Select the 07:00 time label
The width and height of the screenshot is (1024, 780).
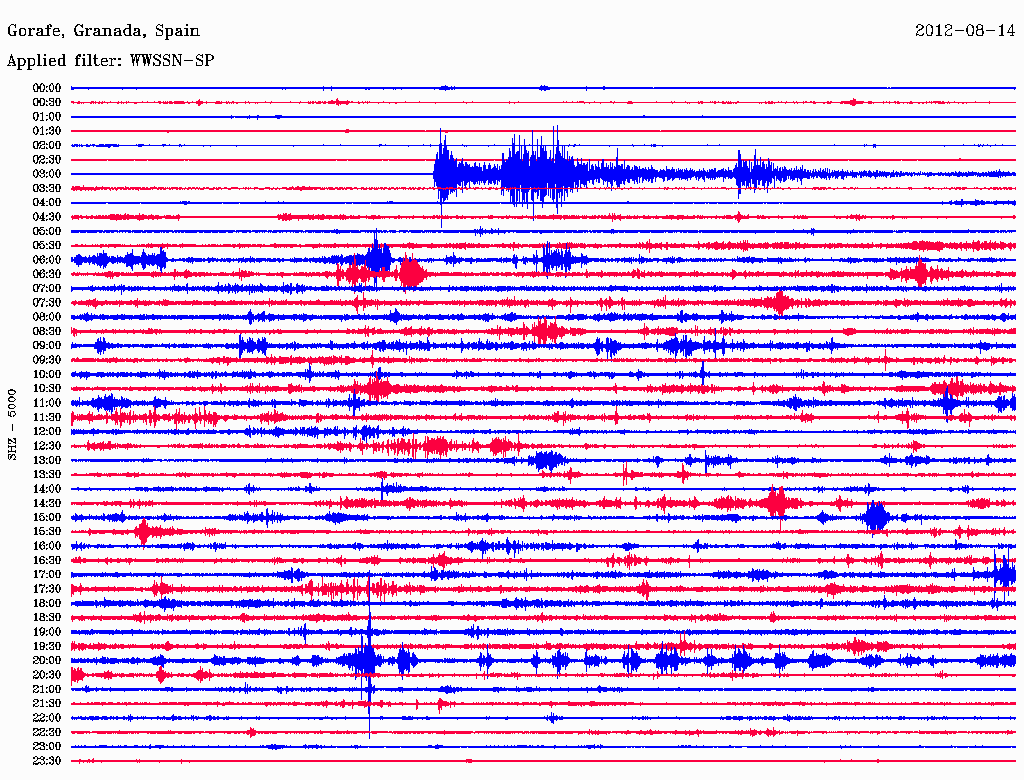coord(46,288)
